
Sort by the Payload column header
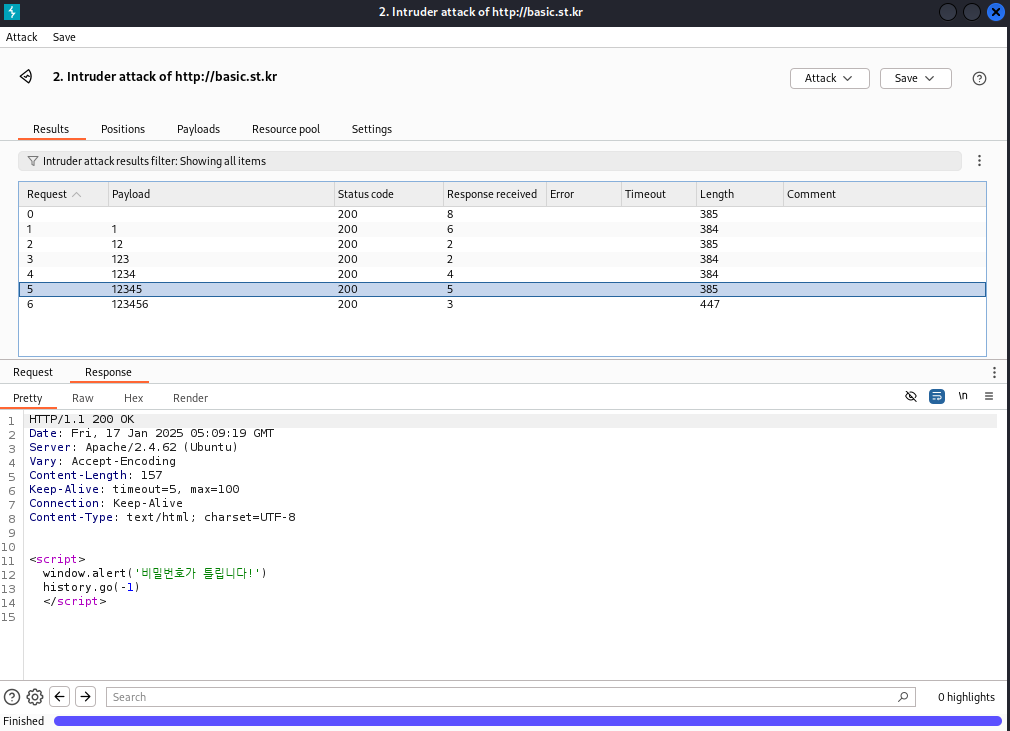pyautogui.click(x=222, y=195)
